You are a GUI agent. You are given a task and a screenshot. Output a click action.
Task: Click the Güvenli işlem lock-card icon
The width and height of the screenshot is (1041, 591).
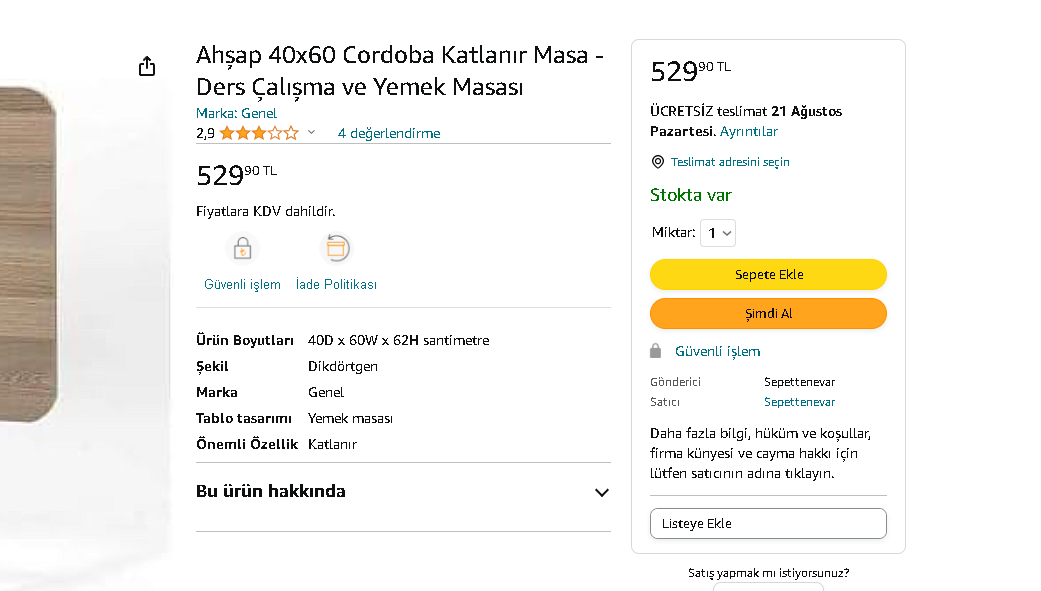[242, 248]
